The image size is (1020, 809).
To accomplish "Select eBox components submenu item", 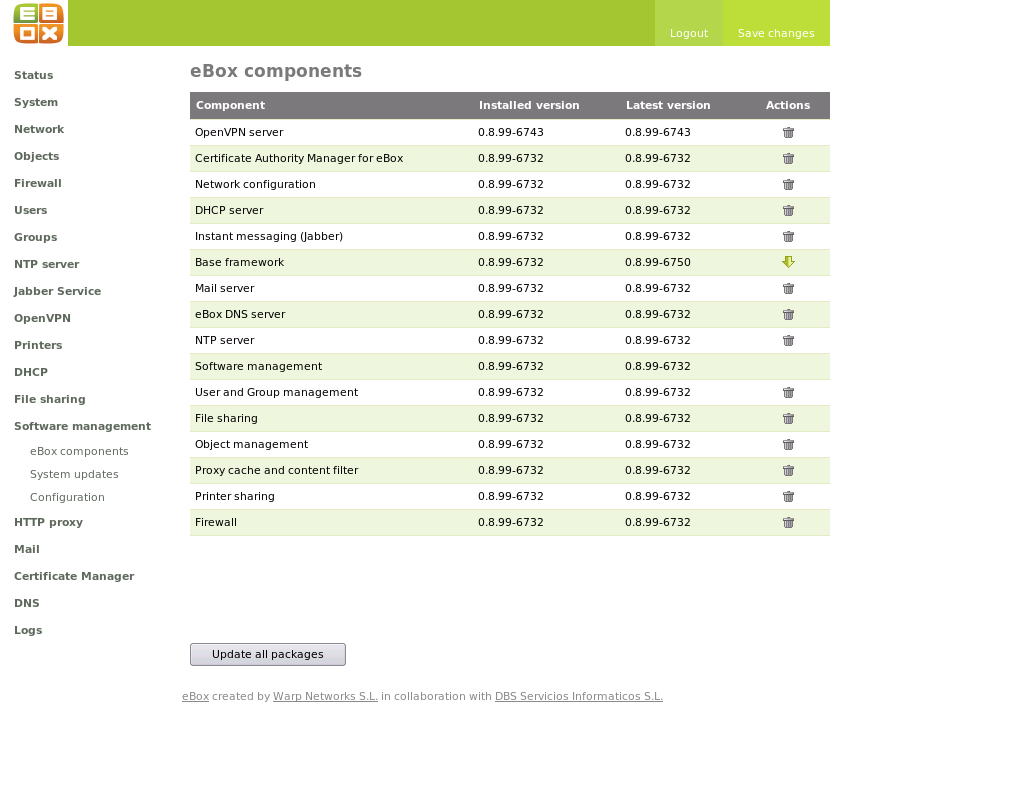I will 79,451.
